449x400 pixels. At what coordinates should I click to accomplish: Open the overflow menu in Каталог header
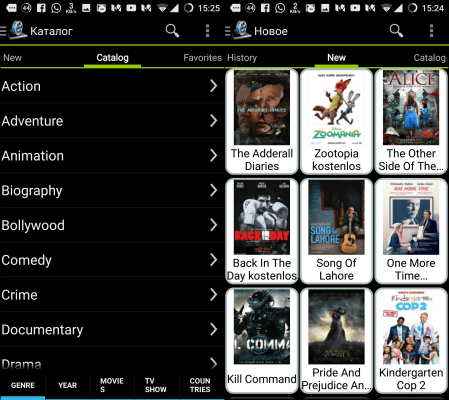pyautogui.click(x=207, y=31)
